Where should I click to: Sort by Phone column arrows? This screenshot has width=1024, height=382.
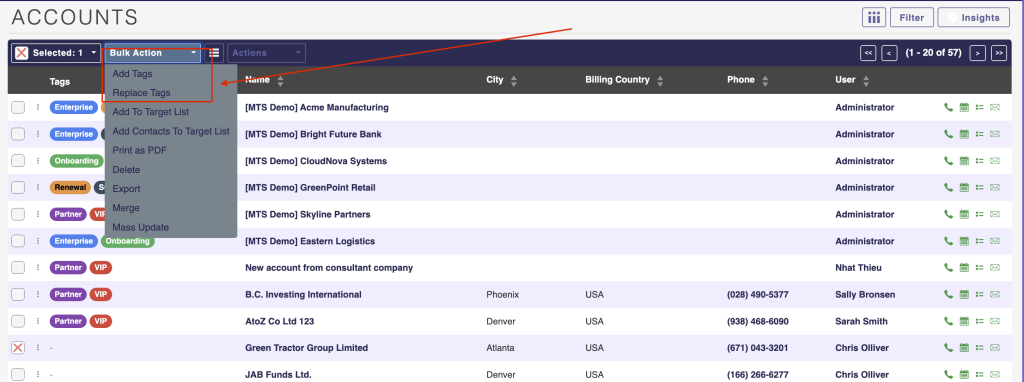(765, 81)
